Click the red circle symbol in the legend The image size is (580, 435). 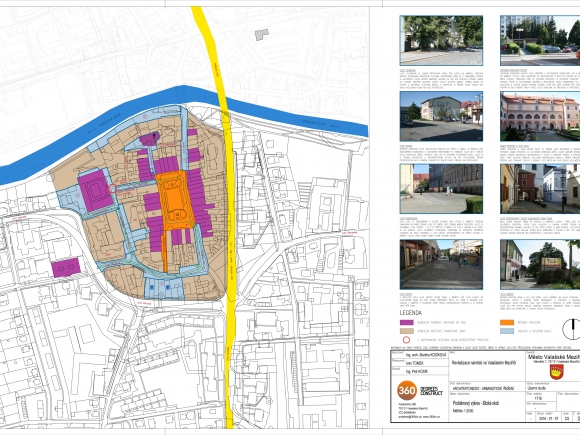[406, 340]
